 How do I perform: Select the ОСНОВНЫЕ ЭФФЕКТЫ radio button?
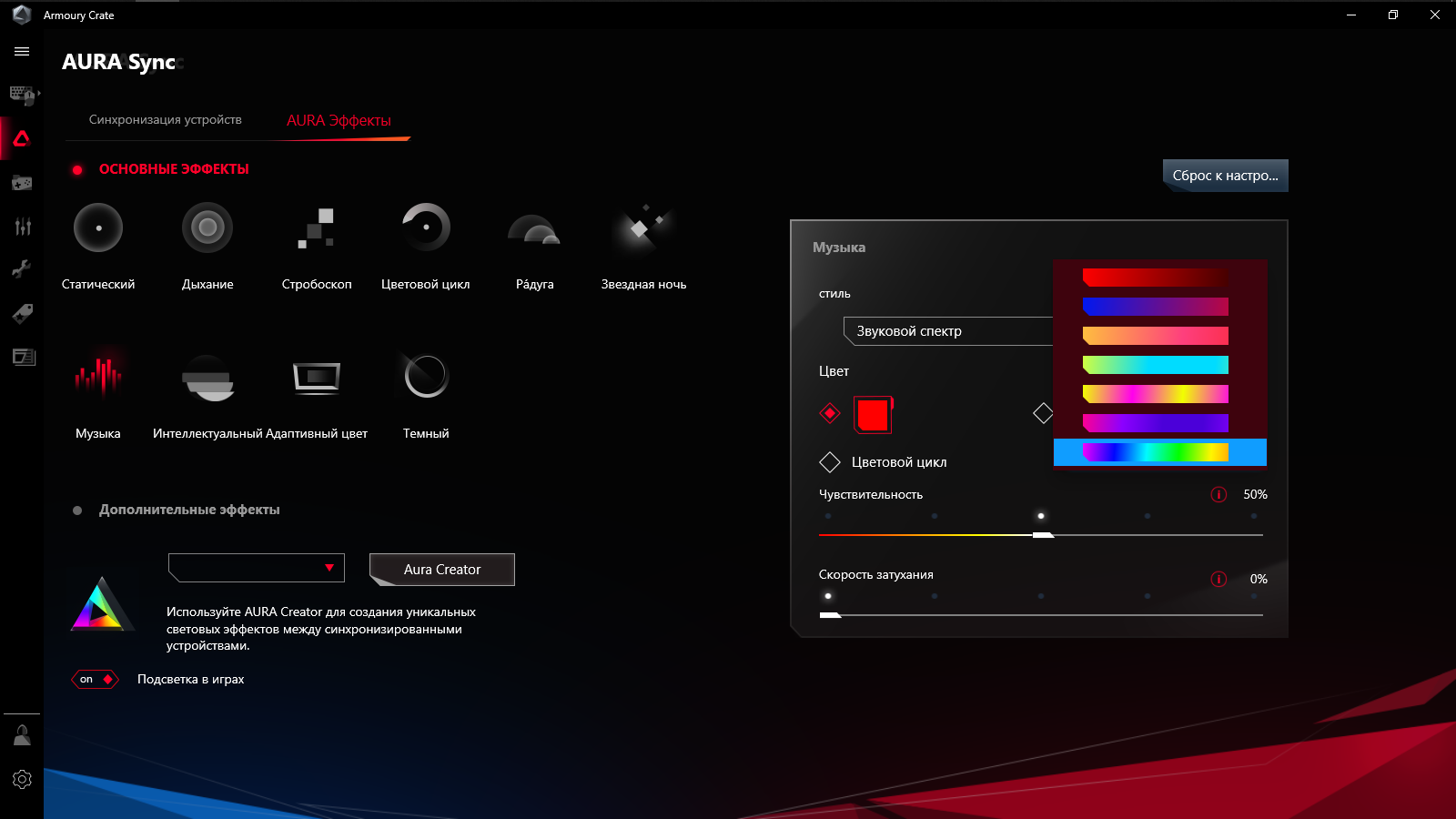(x=77, y=169)
